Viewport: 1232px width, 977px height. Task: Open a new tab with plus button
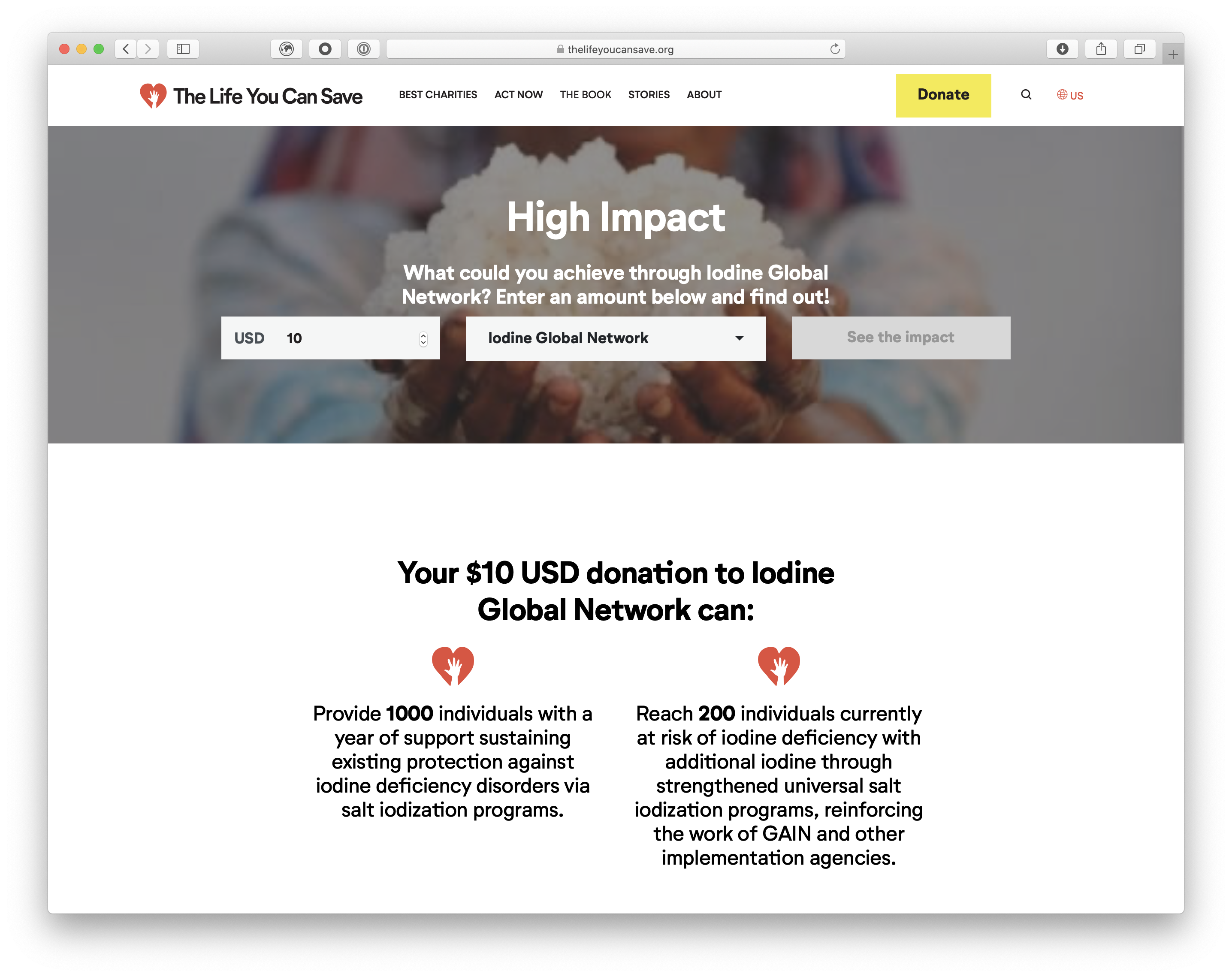click(1172, 55)
